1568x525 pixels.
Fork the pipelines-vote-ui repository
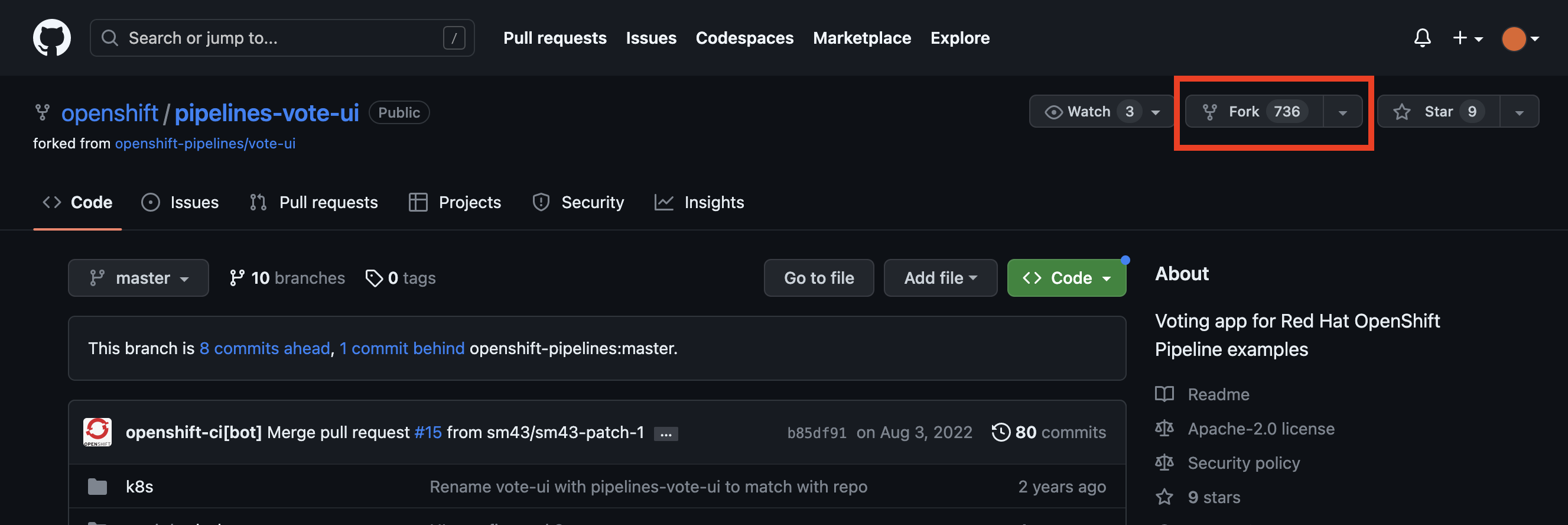1254,112
